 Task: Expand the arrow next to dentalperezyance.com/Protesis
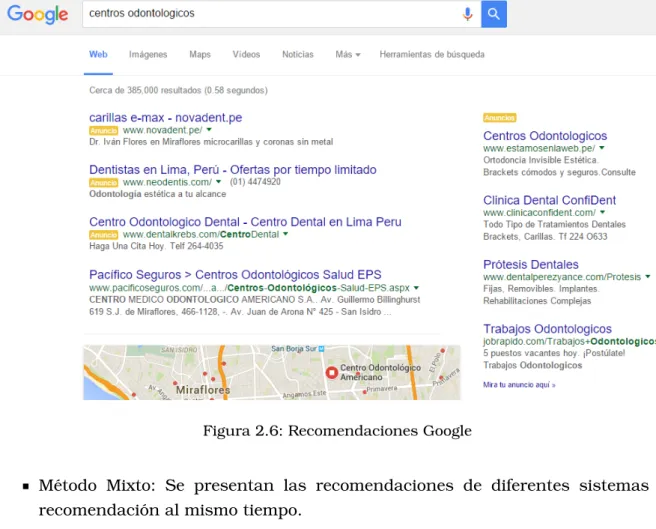click(x=648, y=277)
